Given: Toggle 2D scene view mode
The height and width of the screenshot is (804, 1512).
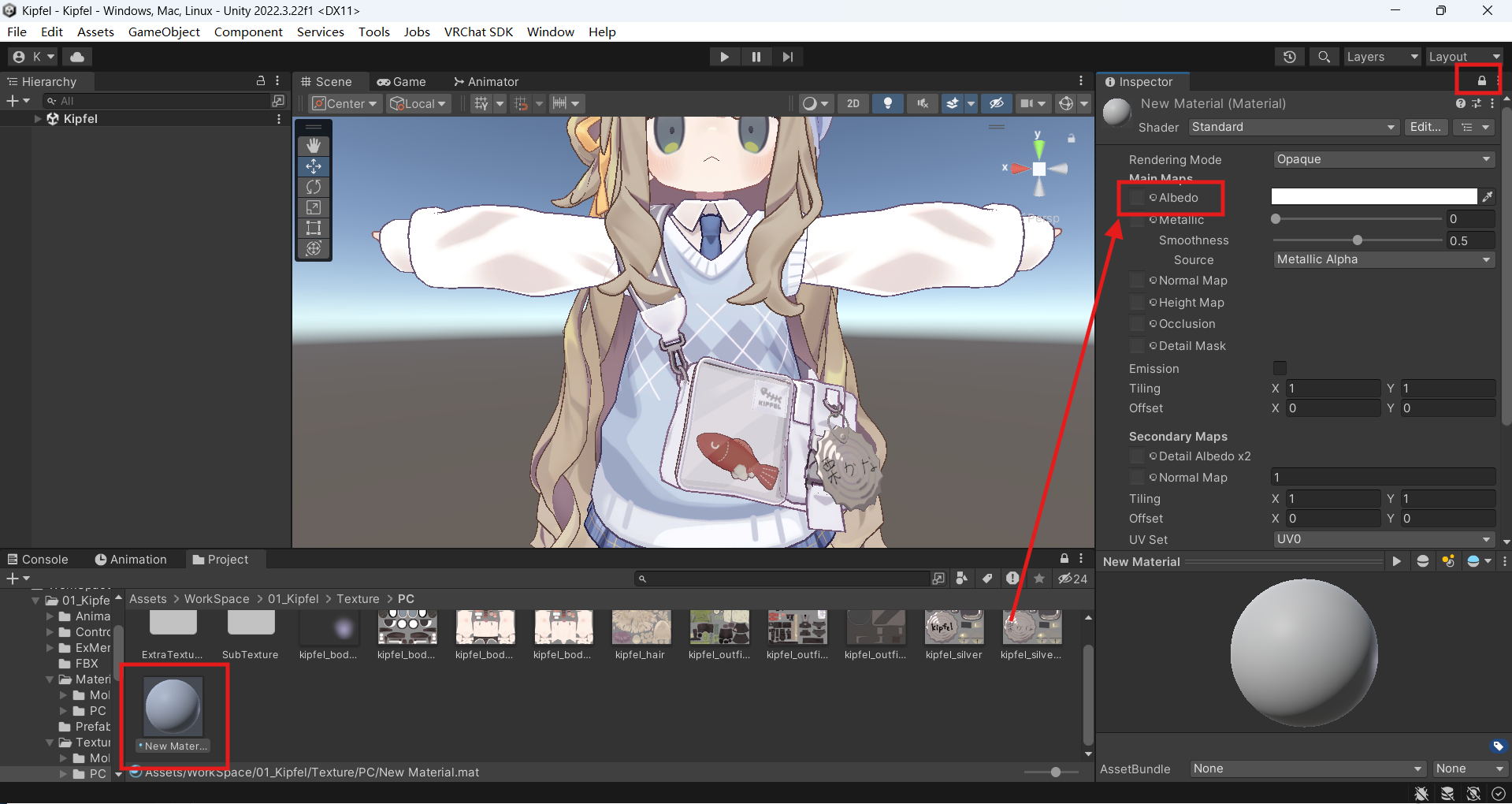Looking at the screenshot, I should click(853, 103).
